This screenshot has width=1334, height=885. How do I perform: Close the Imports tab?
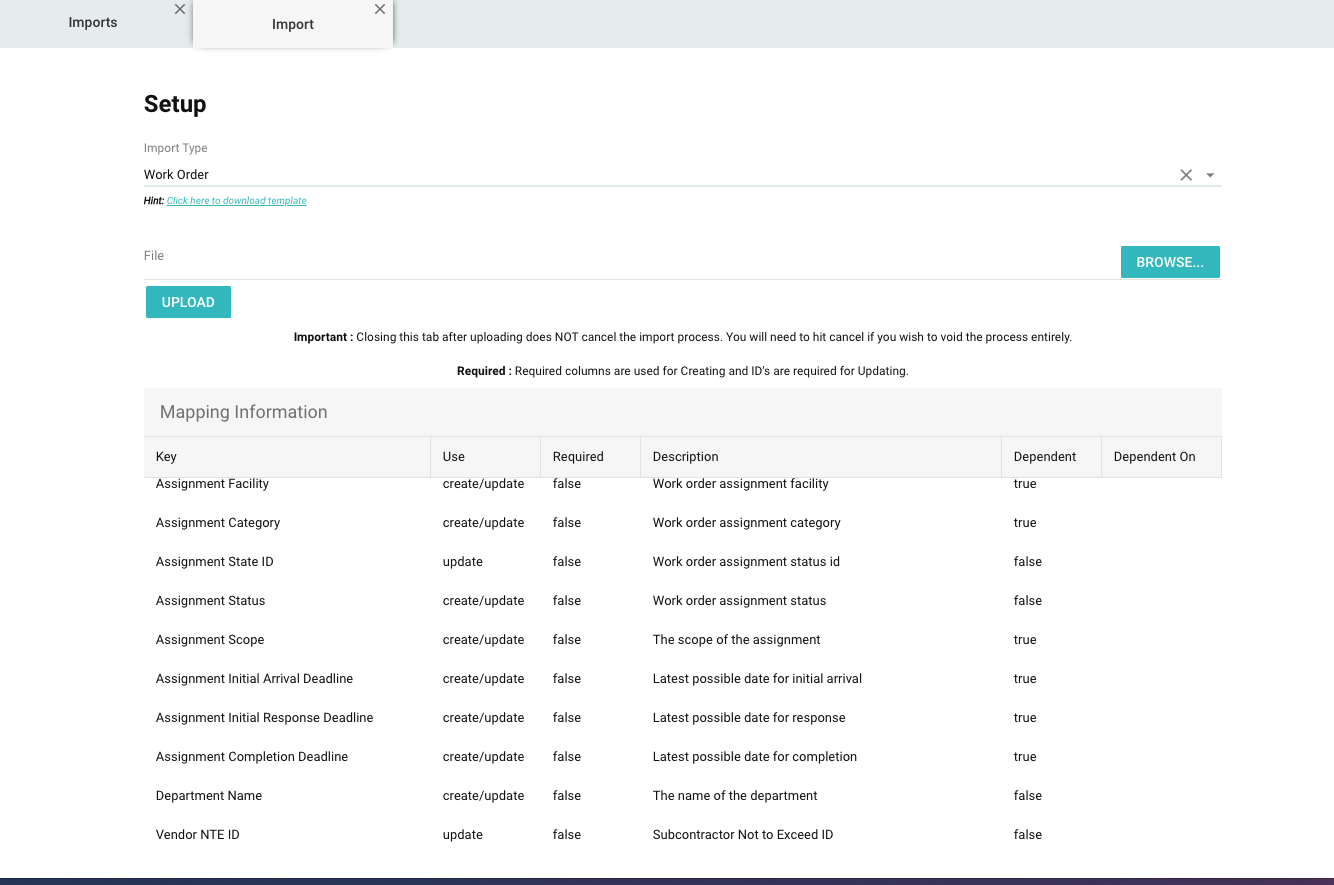click(x=180, y=9)
